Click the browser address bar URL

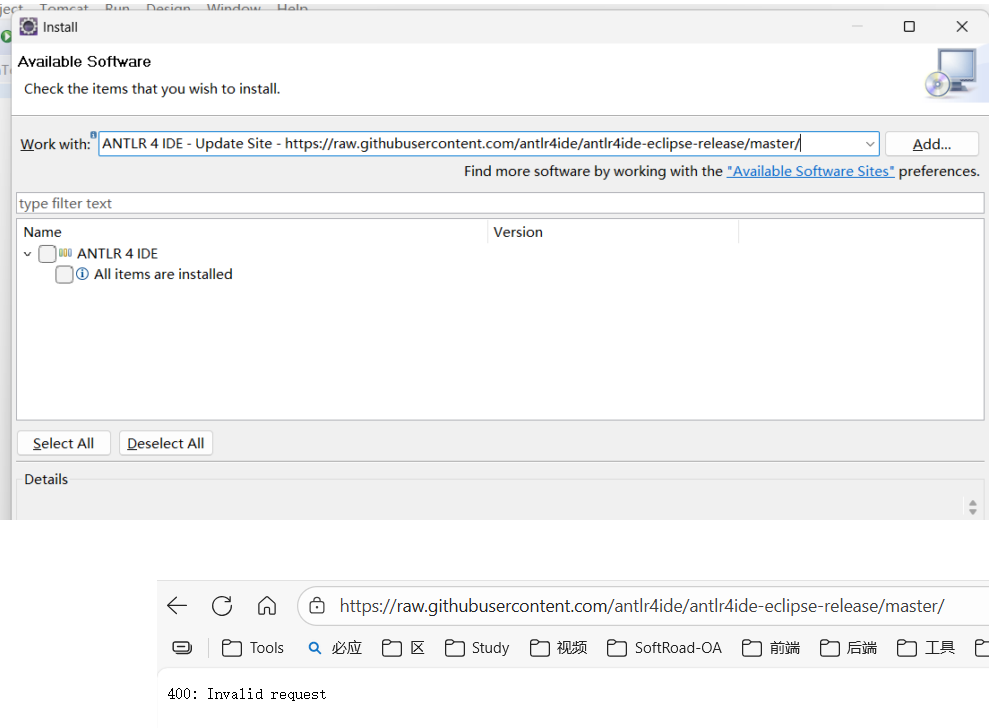(x=641, y=606)
